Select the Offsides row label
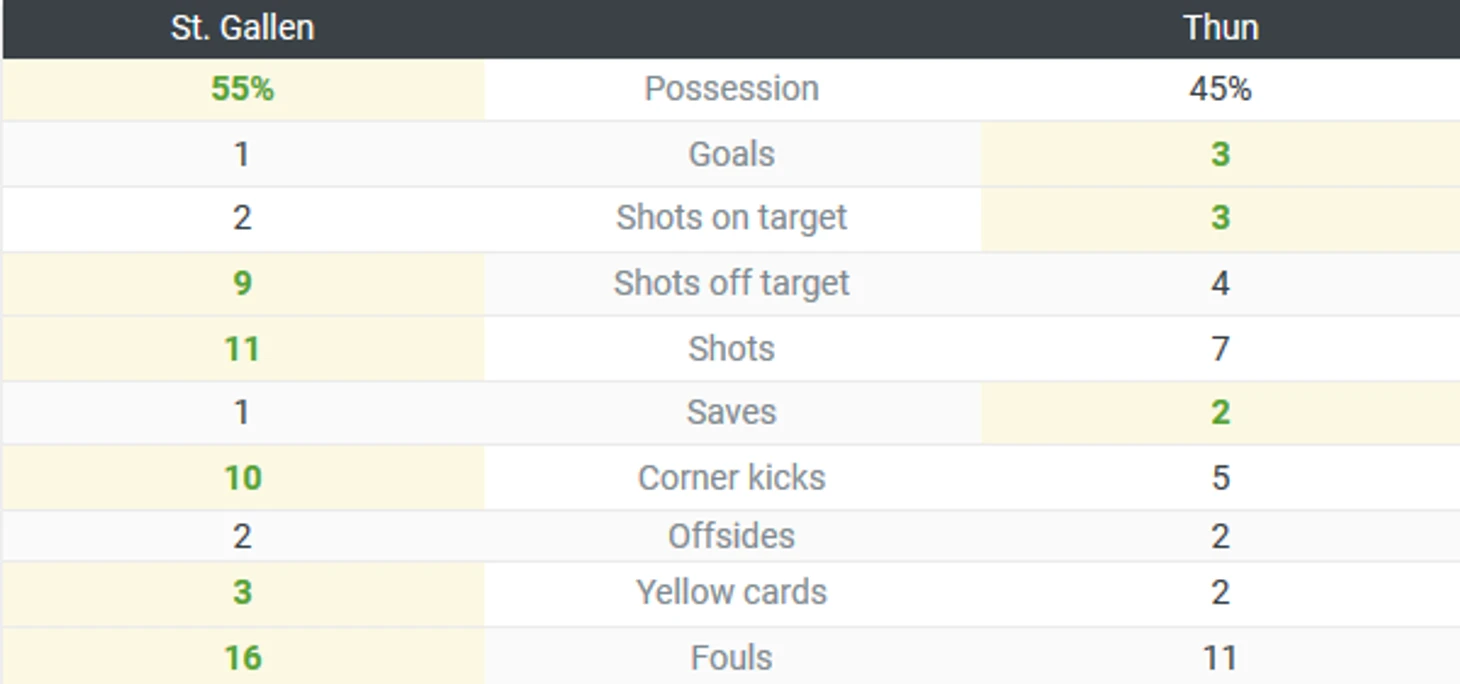Screen dimensions: 1460x684 [x=731, y=536]
